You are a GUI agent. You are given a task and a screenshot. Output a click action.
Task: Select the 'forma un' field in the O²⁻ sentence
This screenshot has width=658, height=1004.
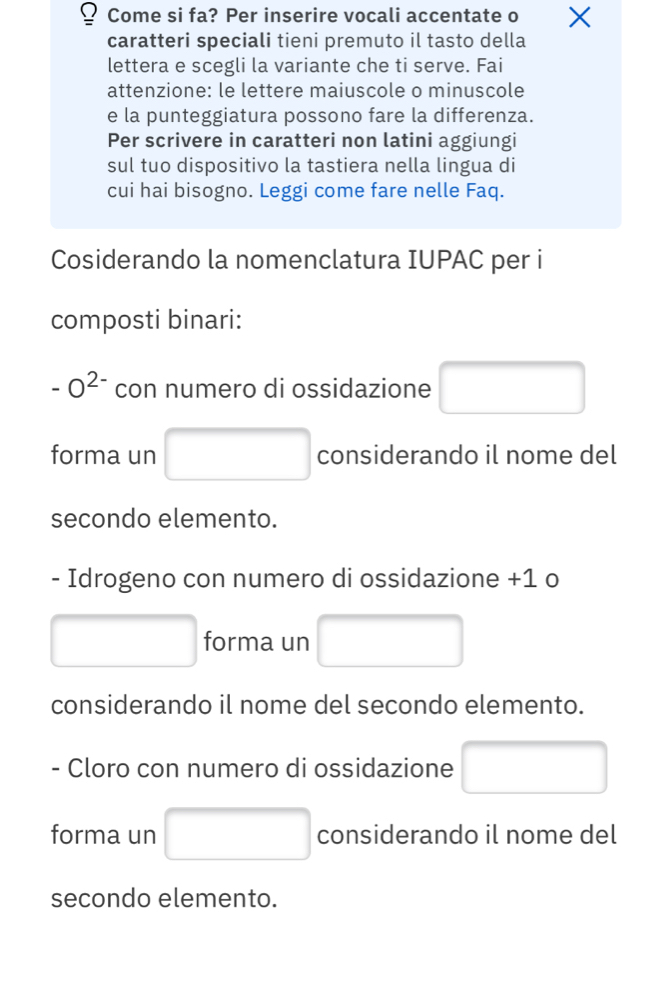(237, 454)
